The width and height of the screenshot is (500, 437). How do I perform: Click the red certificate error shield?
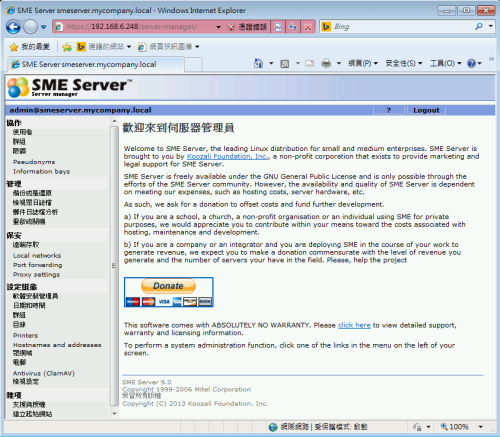231,27
